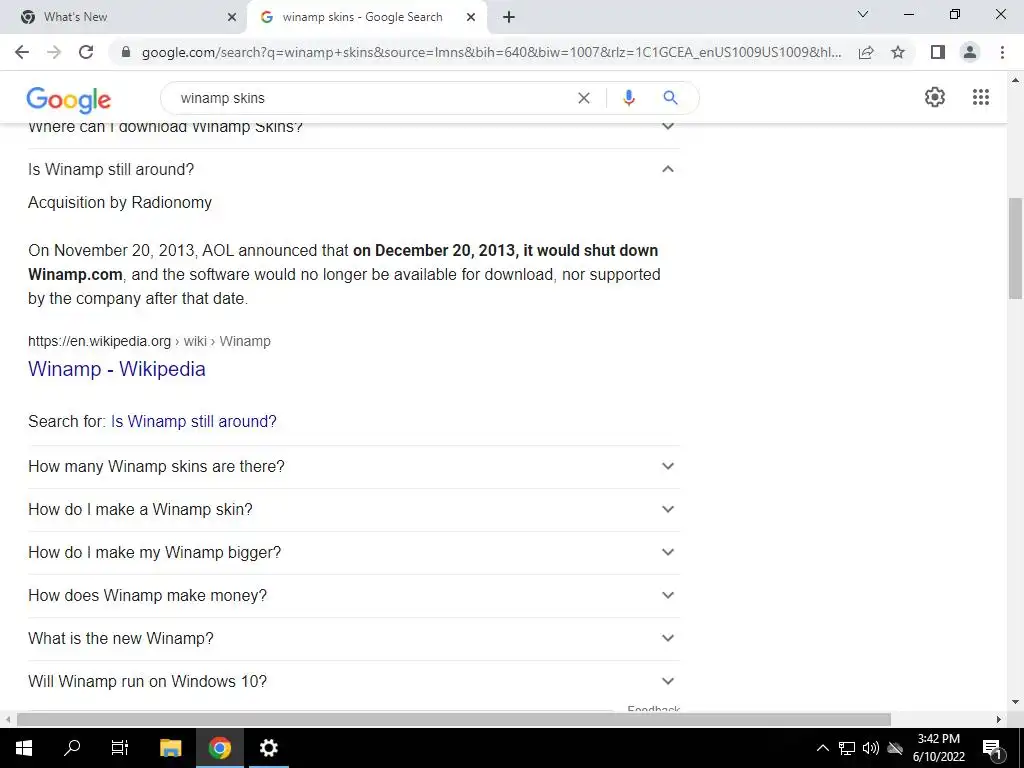
Task: Go back to the previous page
Action: [22, 52]
